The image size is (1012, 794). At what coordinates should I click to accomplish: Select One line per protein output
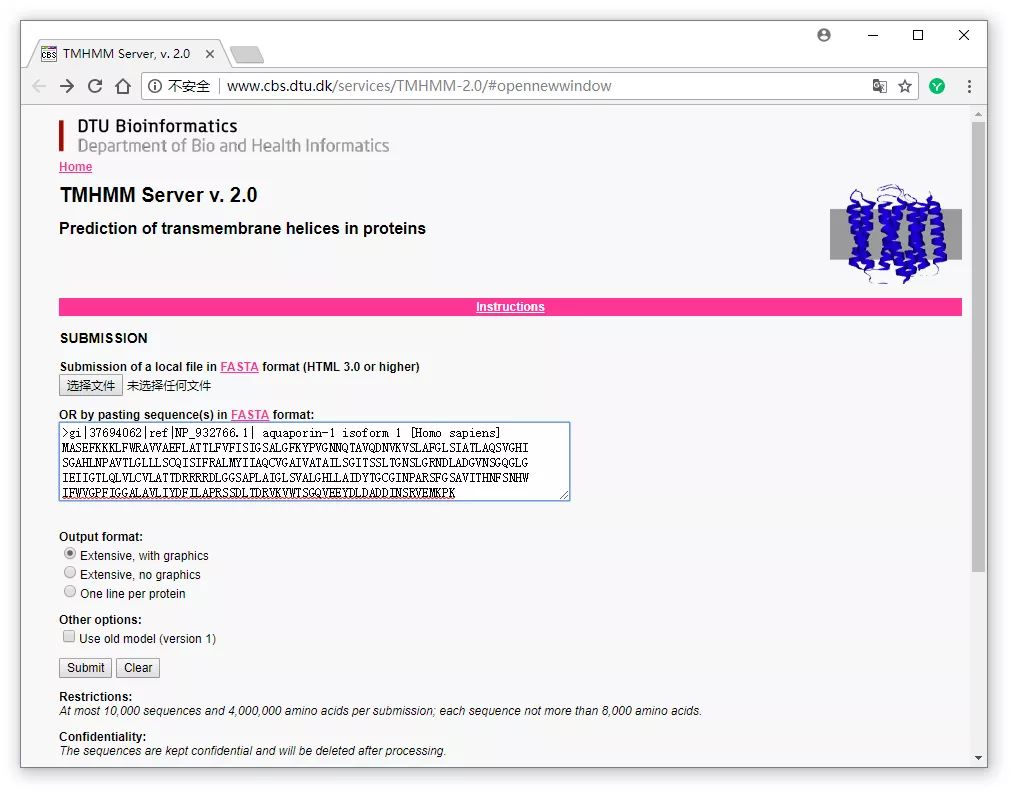pyautogui.click(x=70, y=591)
